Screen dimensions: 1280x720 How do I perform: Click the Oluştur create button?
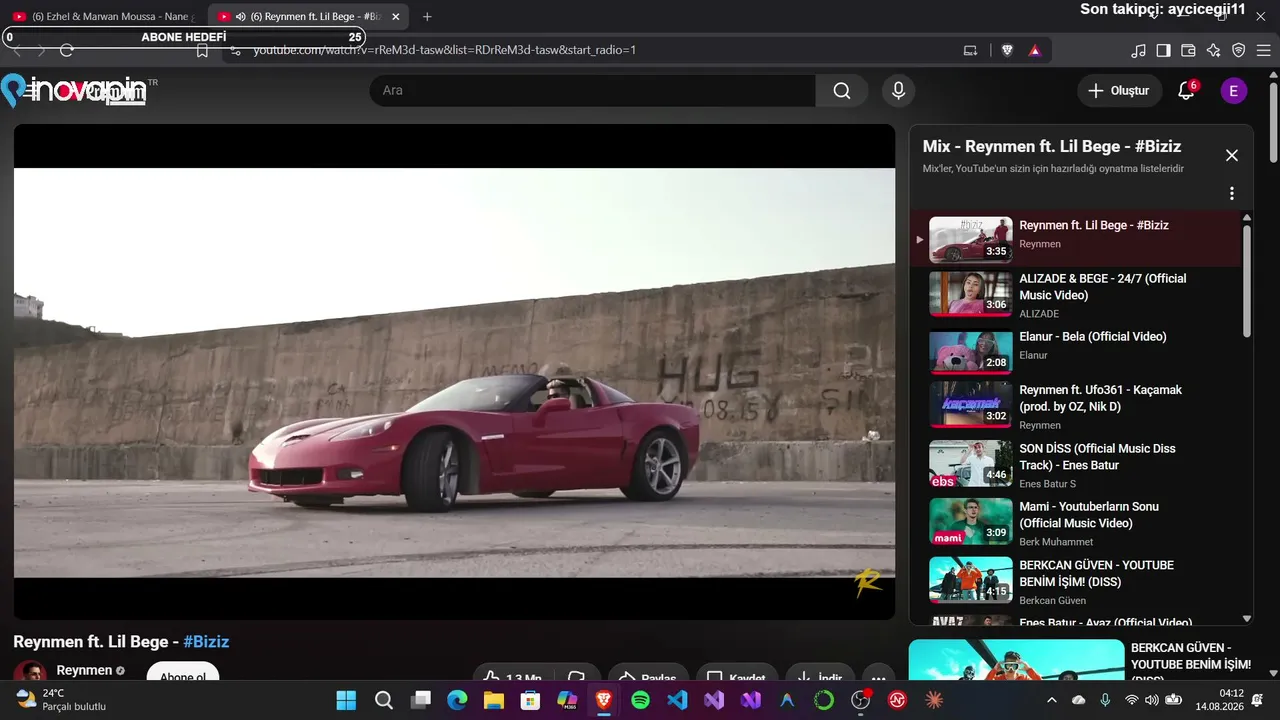coord(1120,91)
